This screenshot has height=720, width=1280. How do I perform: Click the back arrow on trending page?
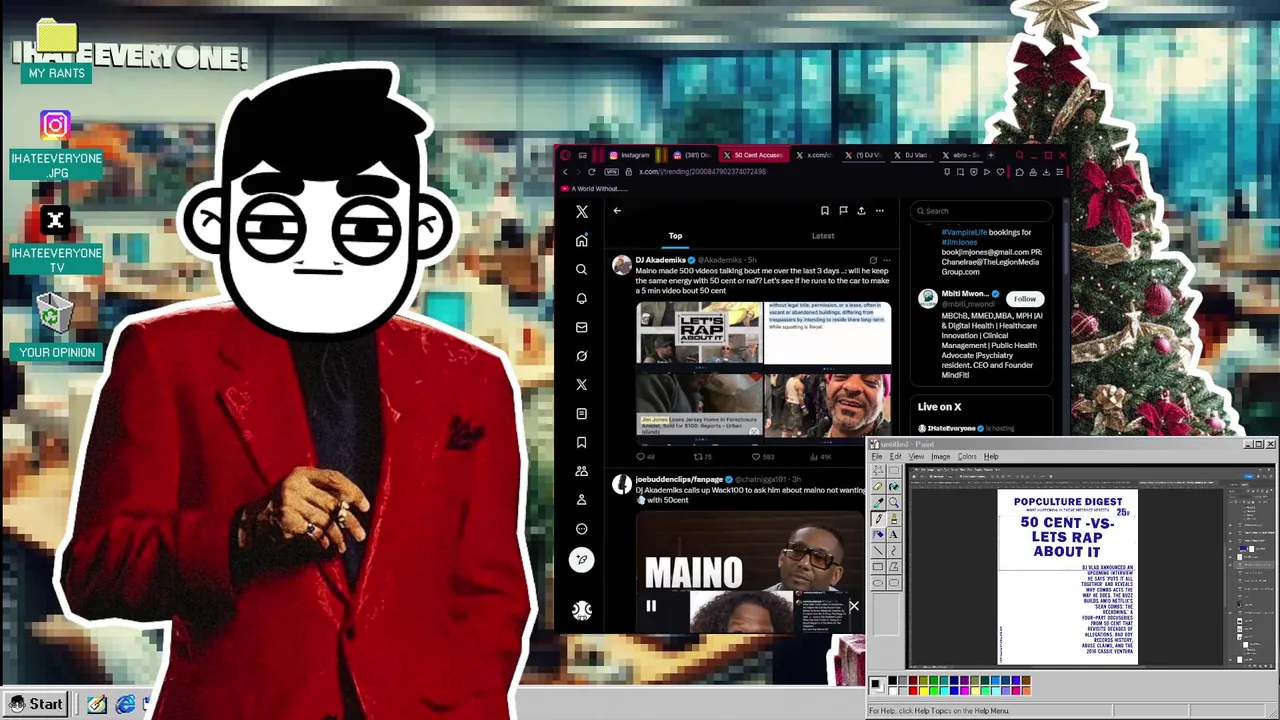[x=617, y=211]
